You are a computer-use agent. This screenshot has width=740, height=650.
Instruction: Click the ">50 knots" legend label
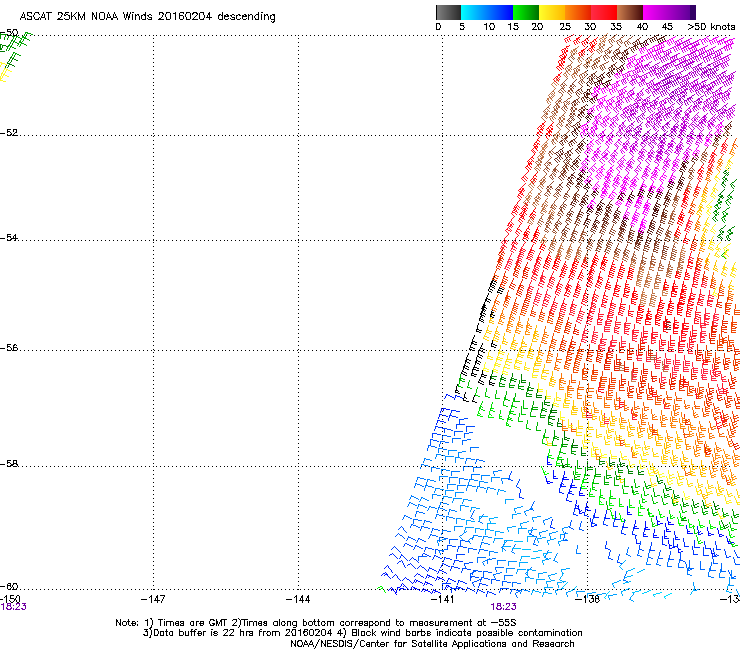(711, 27)
